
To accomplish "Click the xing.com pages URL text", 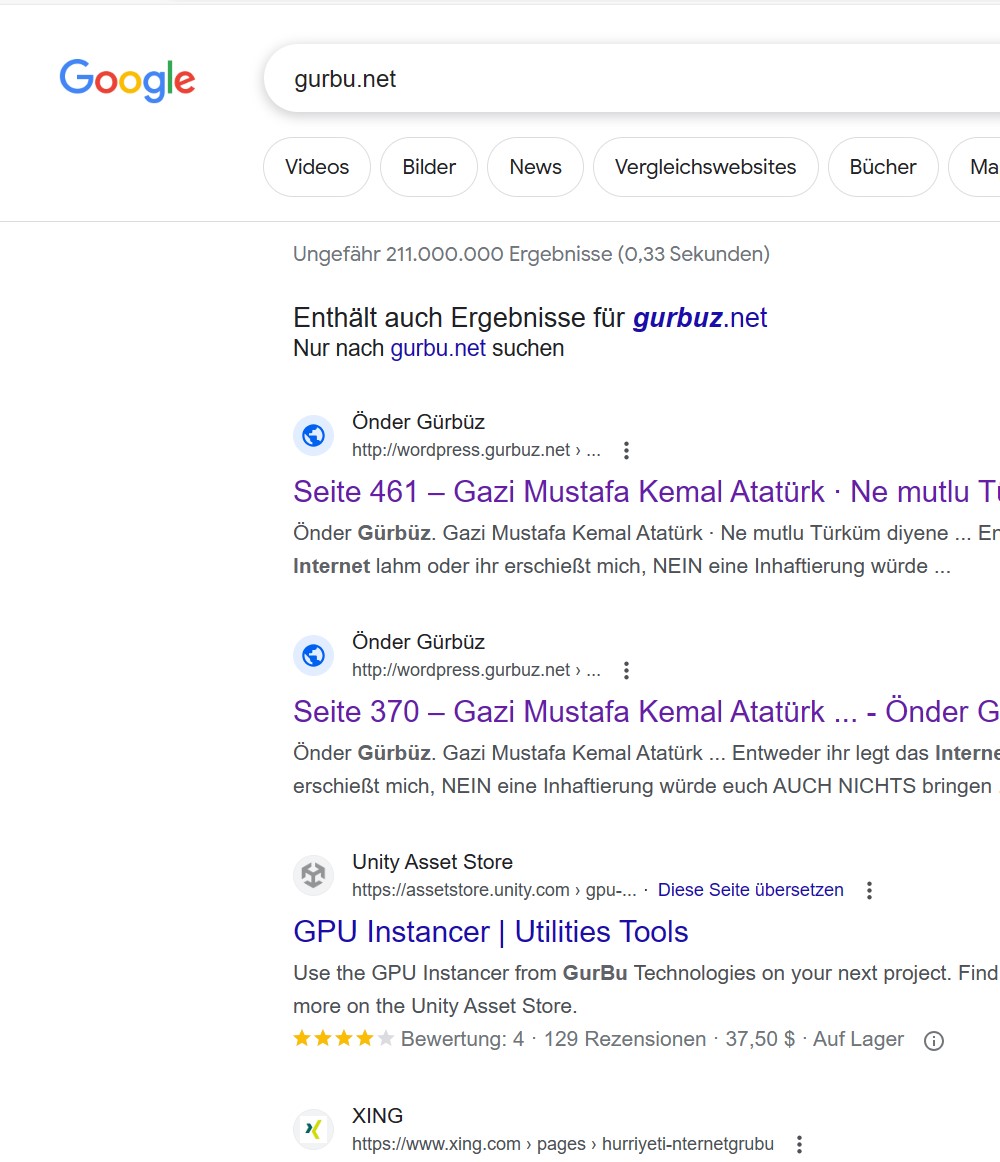I will [563, 1144].
